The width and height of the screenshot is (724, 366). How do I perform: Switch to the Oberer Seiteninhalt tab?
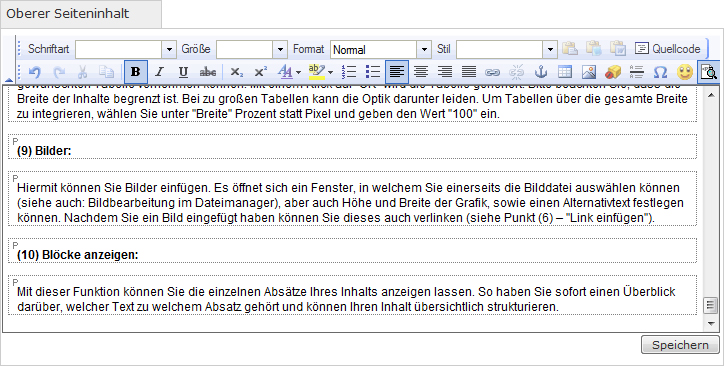tap(81, 14)
